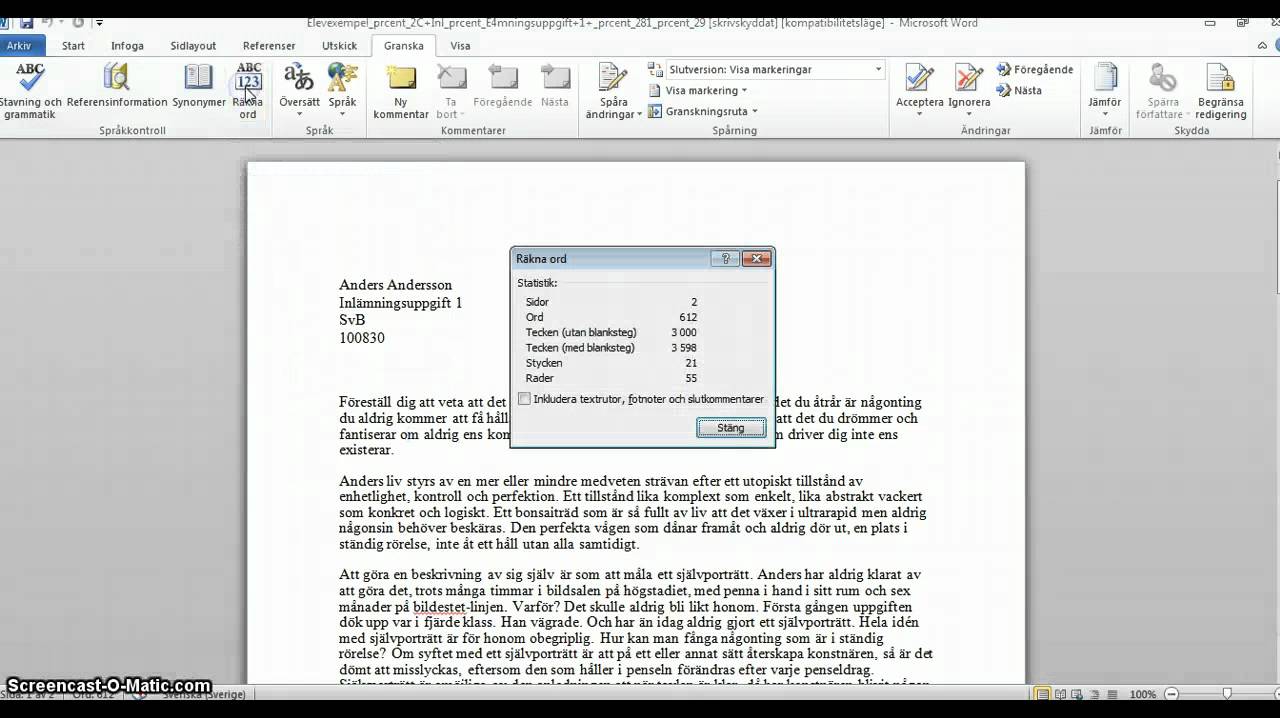Open the Ignorera dropdown arrow
Image resolution: width=1280 pixels, height=718 pixels.
[x=969, y=114]
